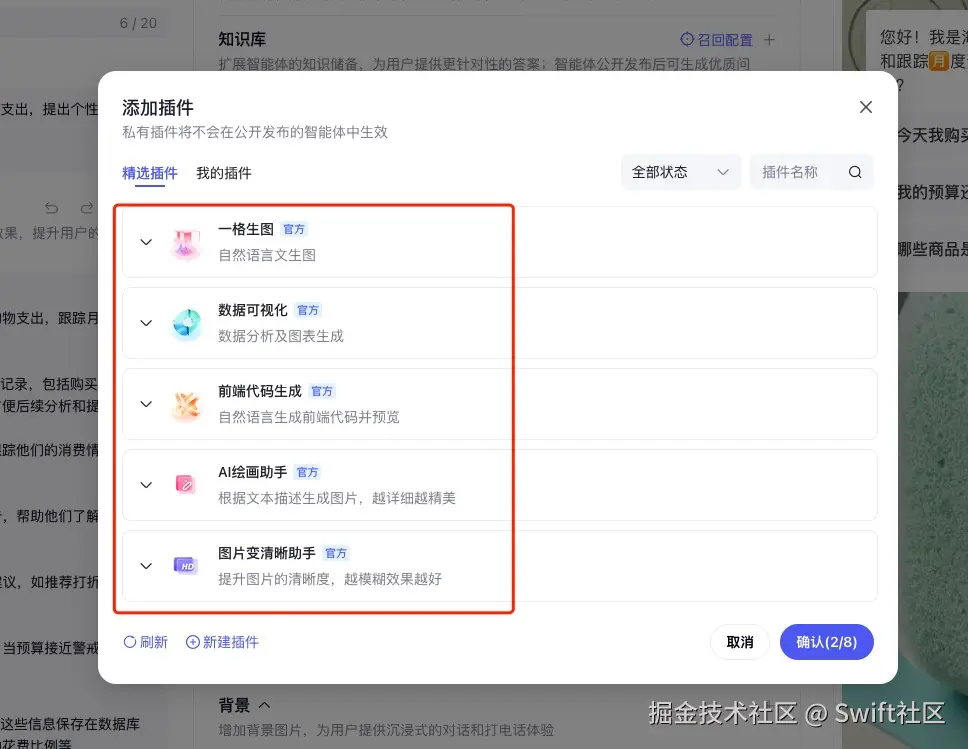Collapse the 背景 section chevron
The height and width of the screenshot is (749, 968).
pos(265,705)
